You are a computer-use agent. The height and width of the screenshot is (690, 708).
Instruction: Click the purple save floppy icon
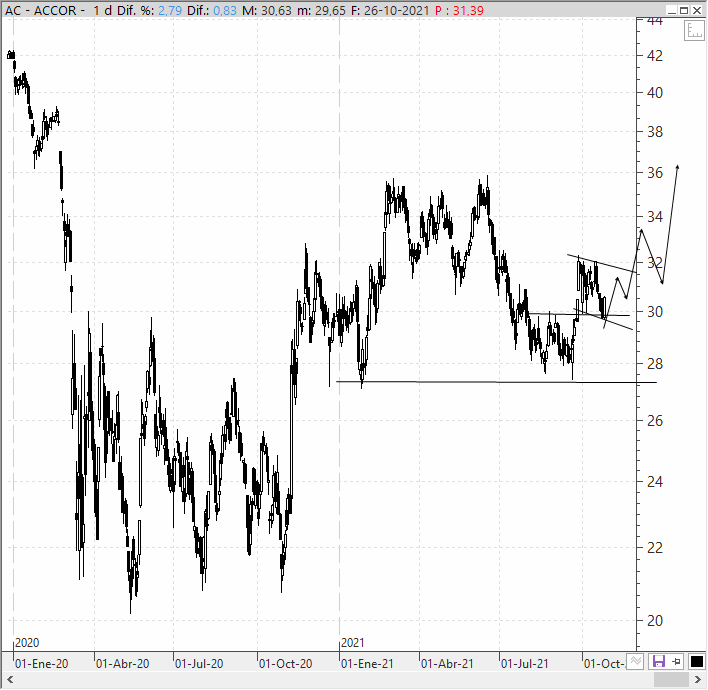point(659,662)
